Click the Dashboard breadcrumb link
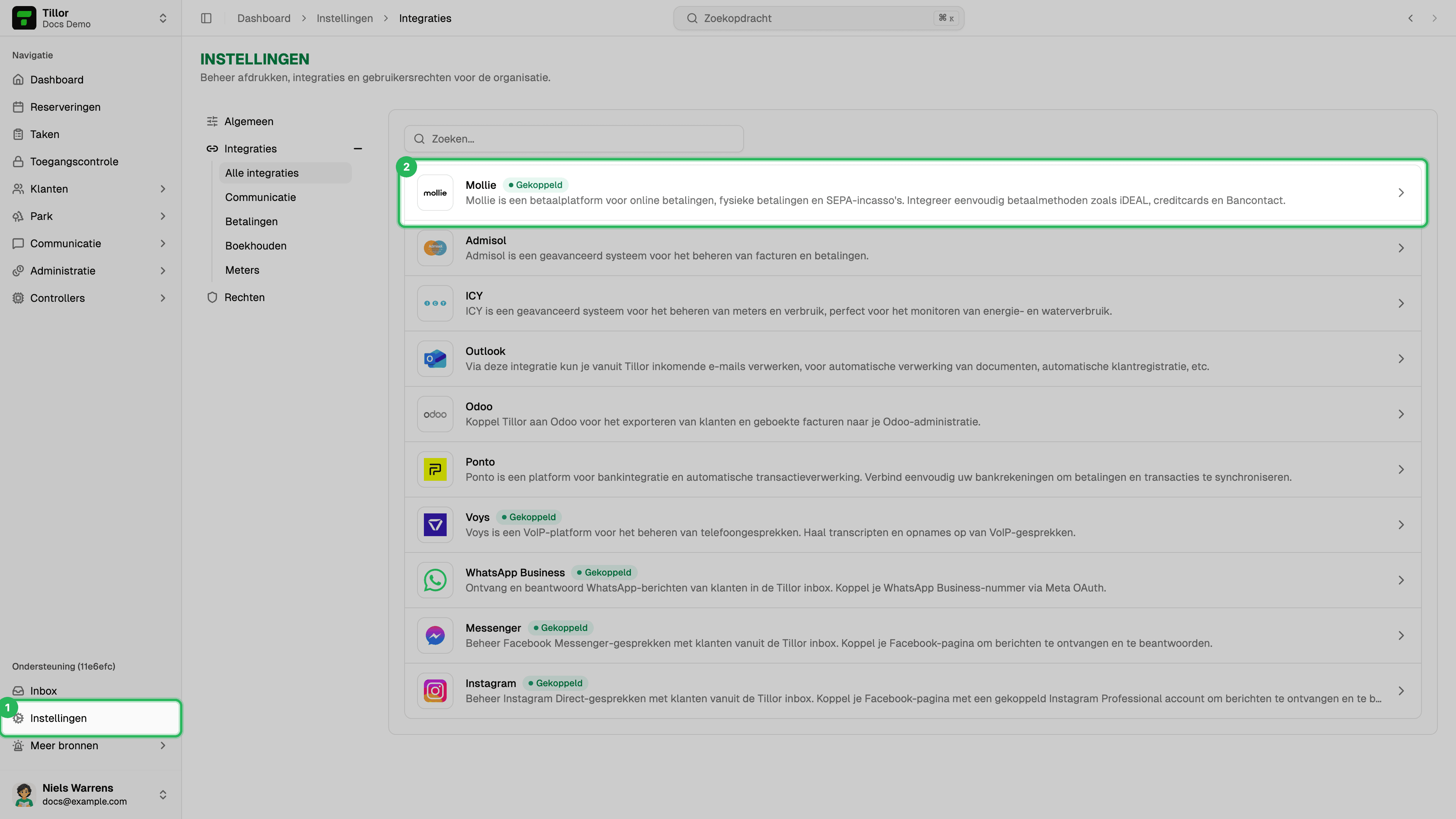 click(264, 18)
